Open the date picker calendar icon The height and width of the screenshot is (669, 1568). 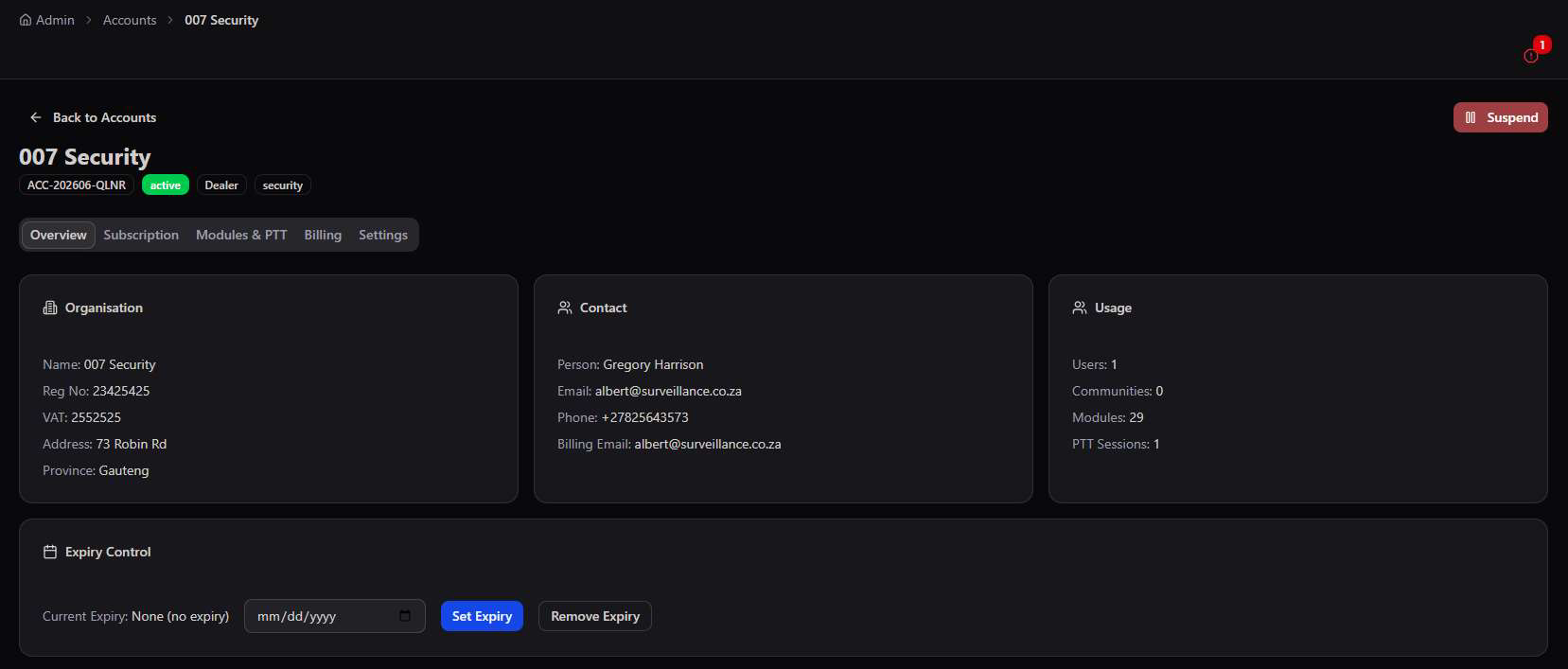tap(405, 616)
